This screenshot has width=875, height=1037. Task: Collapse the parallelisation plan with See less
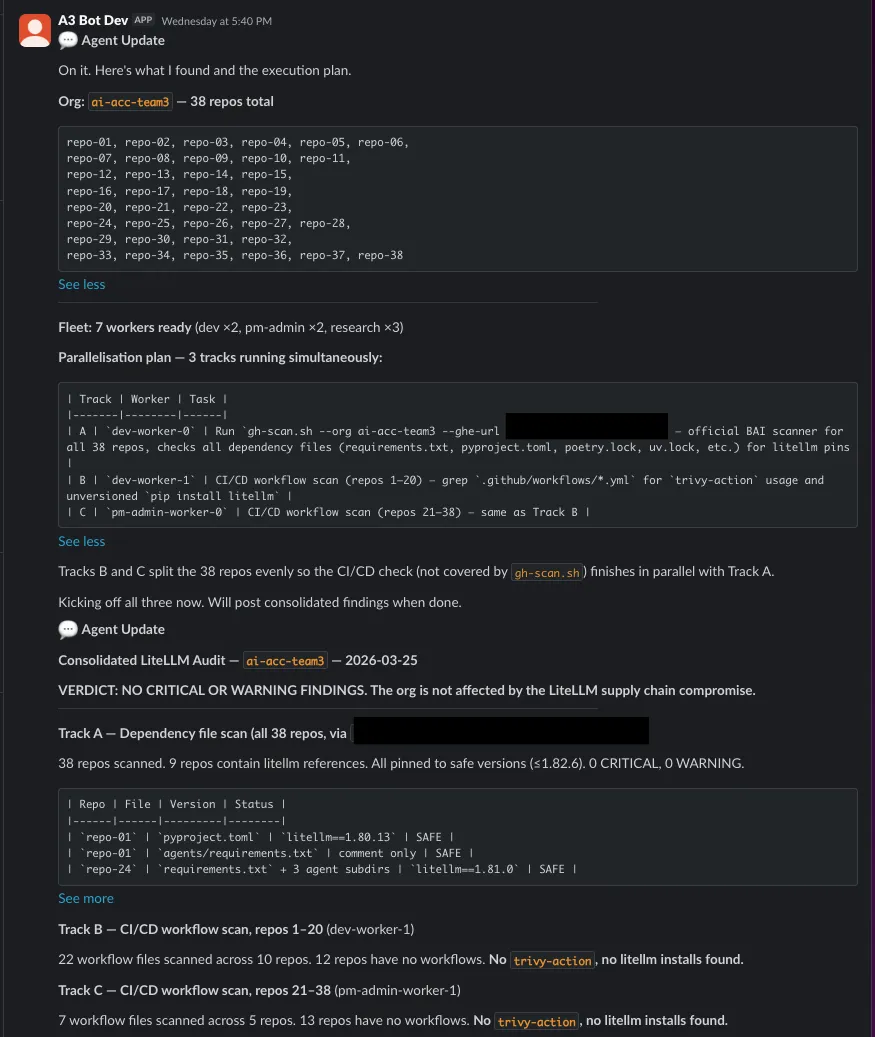point(81,541)
